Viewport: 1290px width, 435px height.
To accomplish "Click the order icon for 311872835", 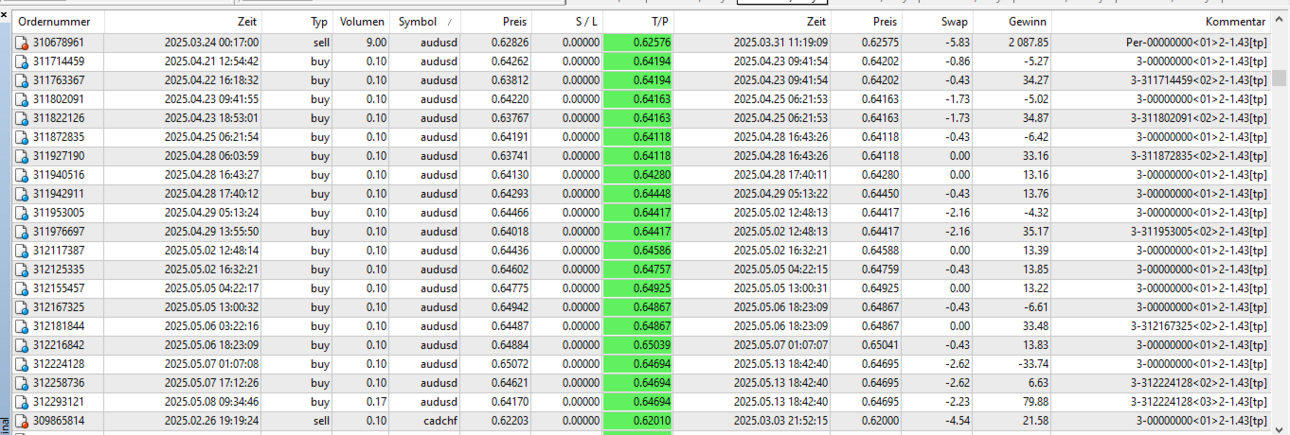I will coord(21,137).
